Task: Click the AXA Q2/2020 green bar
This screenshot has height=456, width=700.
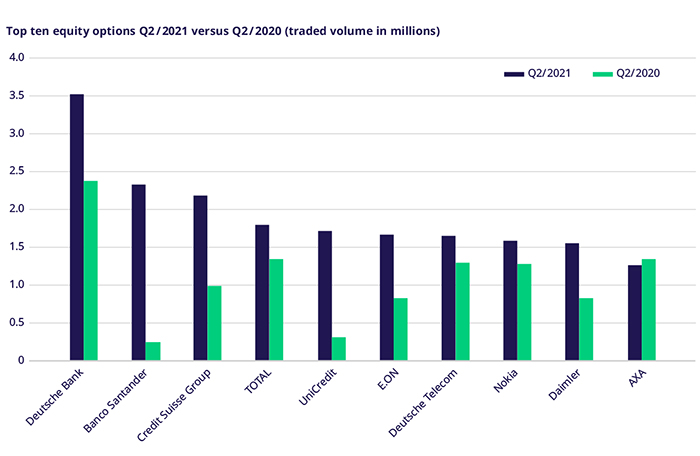Action: tap(648, 309)
